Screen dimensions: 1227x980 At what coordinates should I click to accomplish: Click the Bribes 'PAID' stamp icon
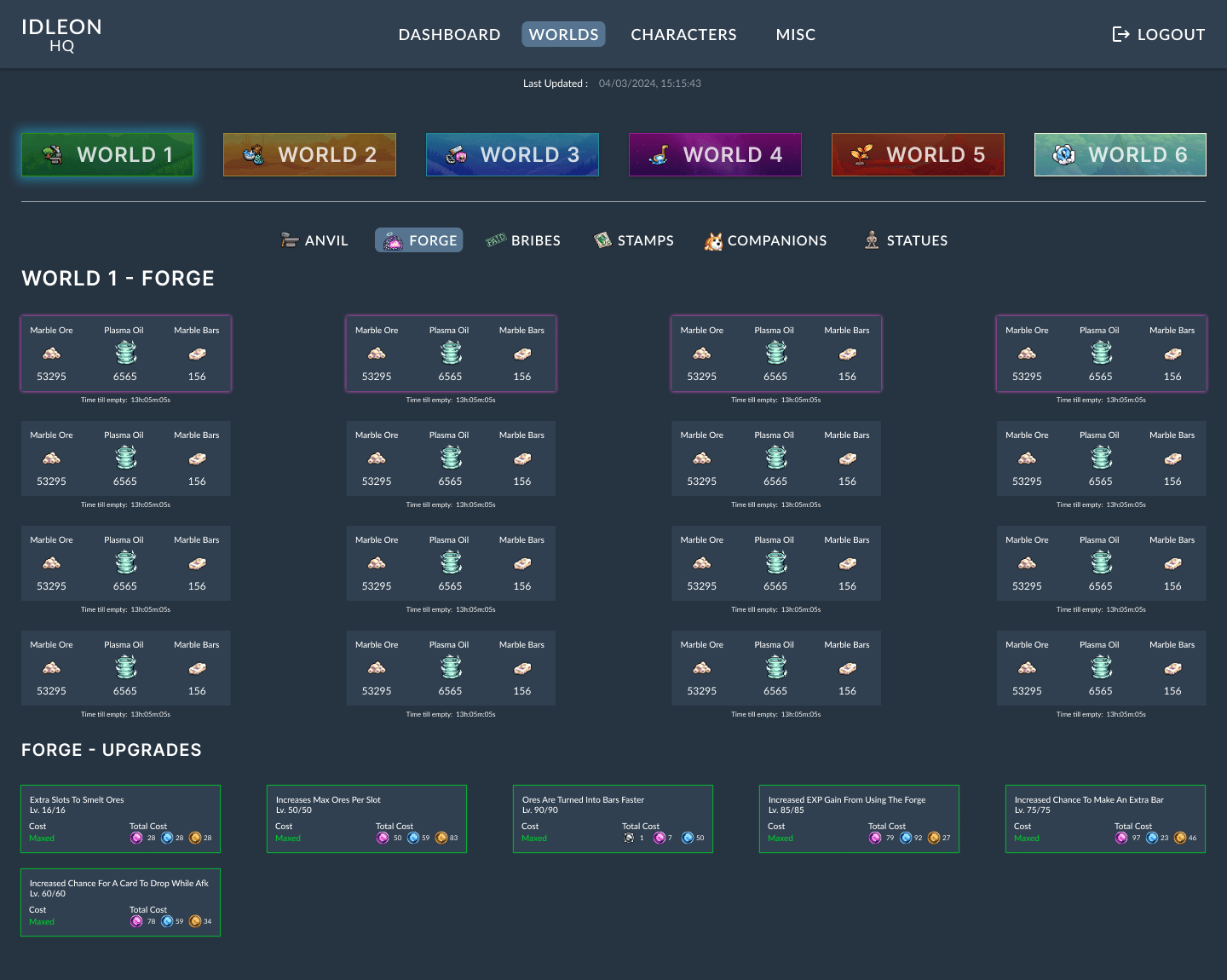(496, 240)
